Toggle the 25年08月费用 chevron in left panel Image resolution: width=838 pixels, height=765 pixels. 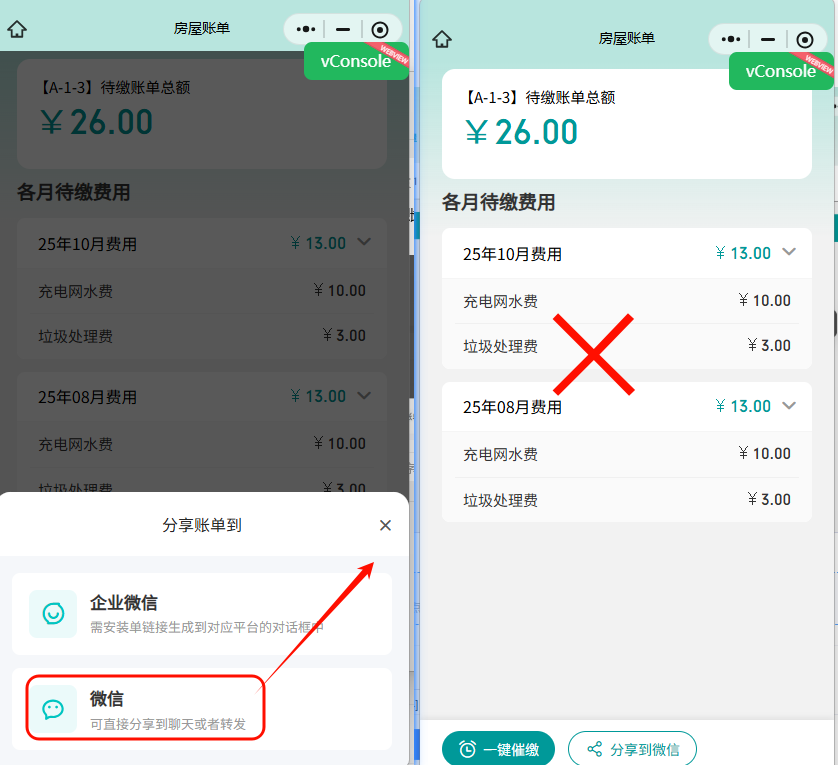364,396
